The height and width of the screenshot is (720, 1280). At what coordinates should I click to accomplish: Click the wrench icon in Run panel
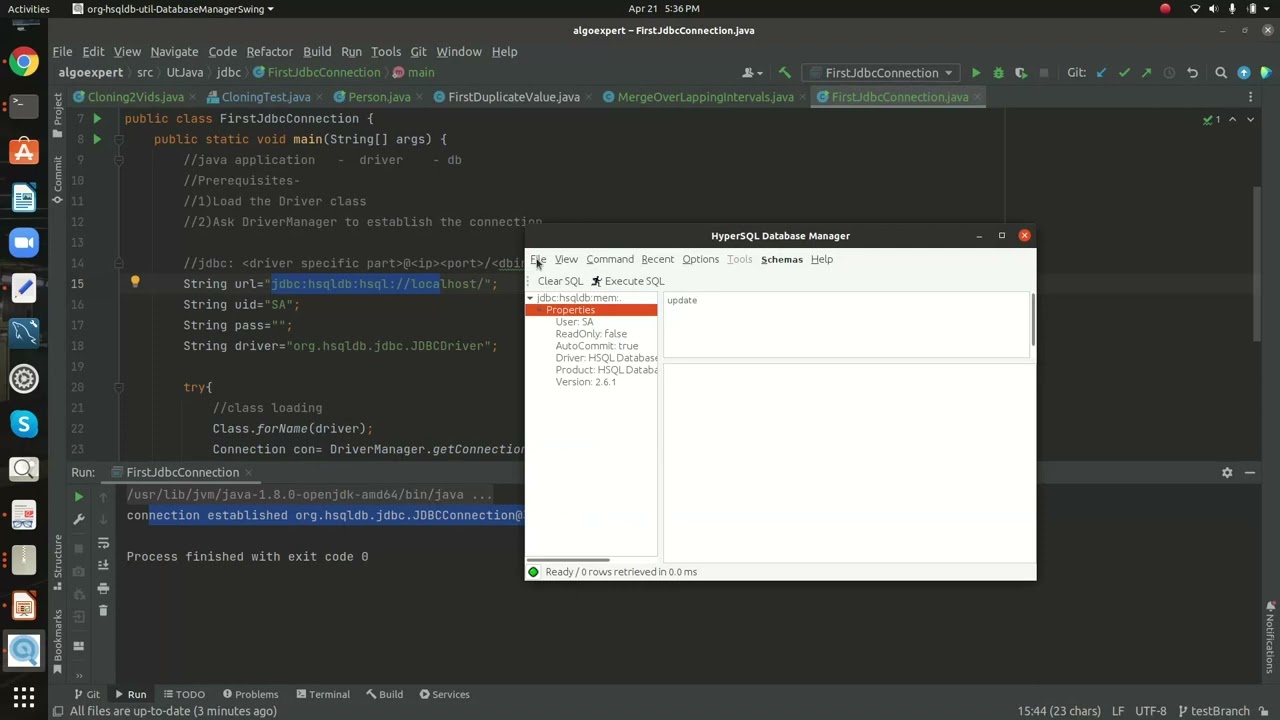(x=78, y=519)
